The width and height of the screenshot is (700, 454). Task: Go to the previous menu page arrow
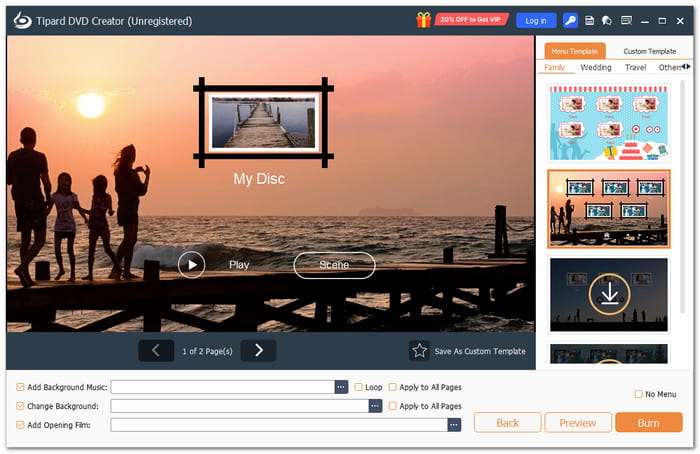point(155,350)
